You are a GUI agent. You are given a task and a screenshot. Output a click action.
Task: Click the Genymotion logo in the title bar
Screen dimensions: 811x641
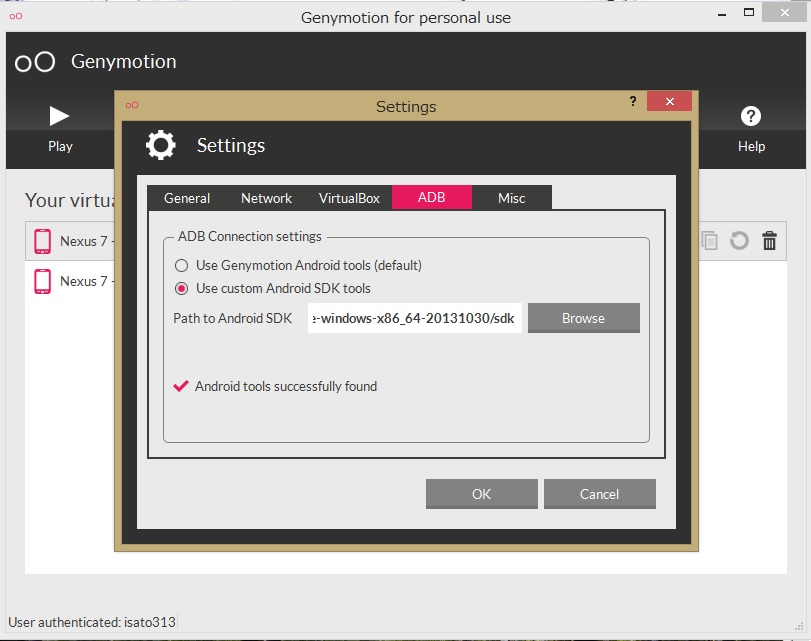16,16
